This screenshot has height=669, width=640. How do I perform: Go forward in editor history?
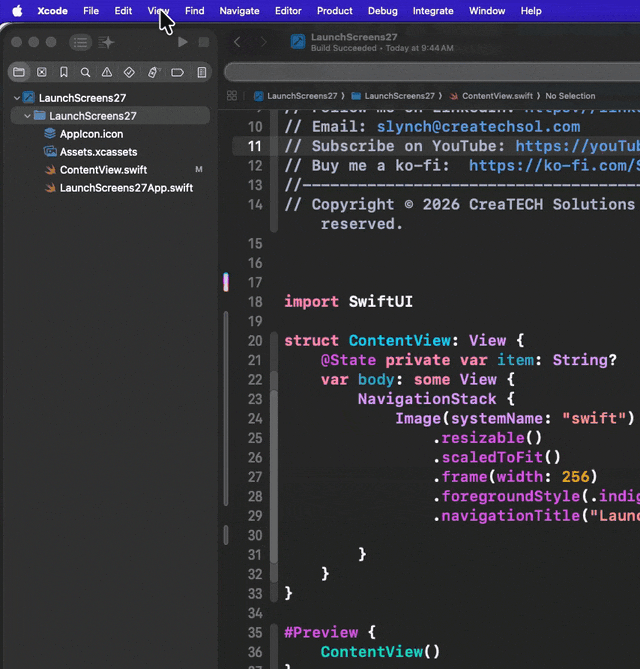click(263, 42)
